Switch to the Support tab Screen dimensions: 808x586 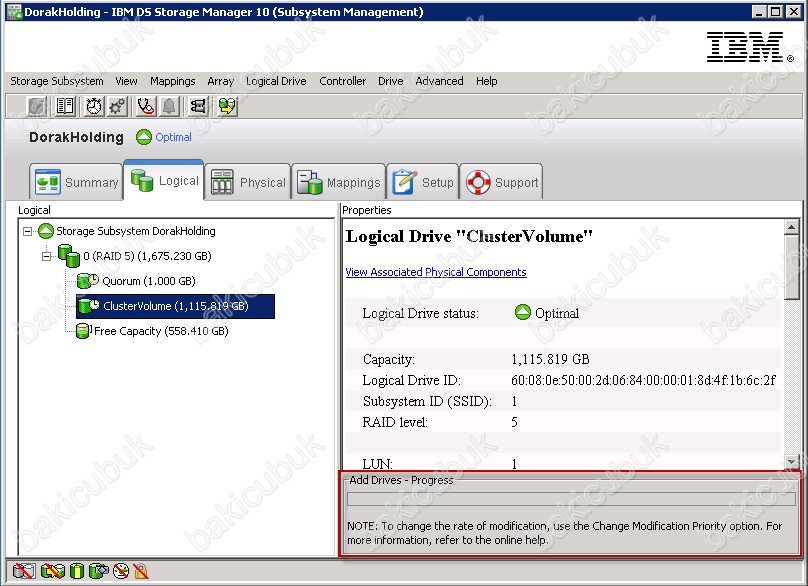point(501,182)
